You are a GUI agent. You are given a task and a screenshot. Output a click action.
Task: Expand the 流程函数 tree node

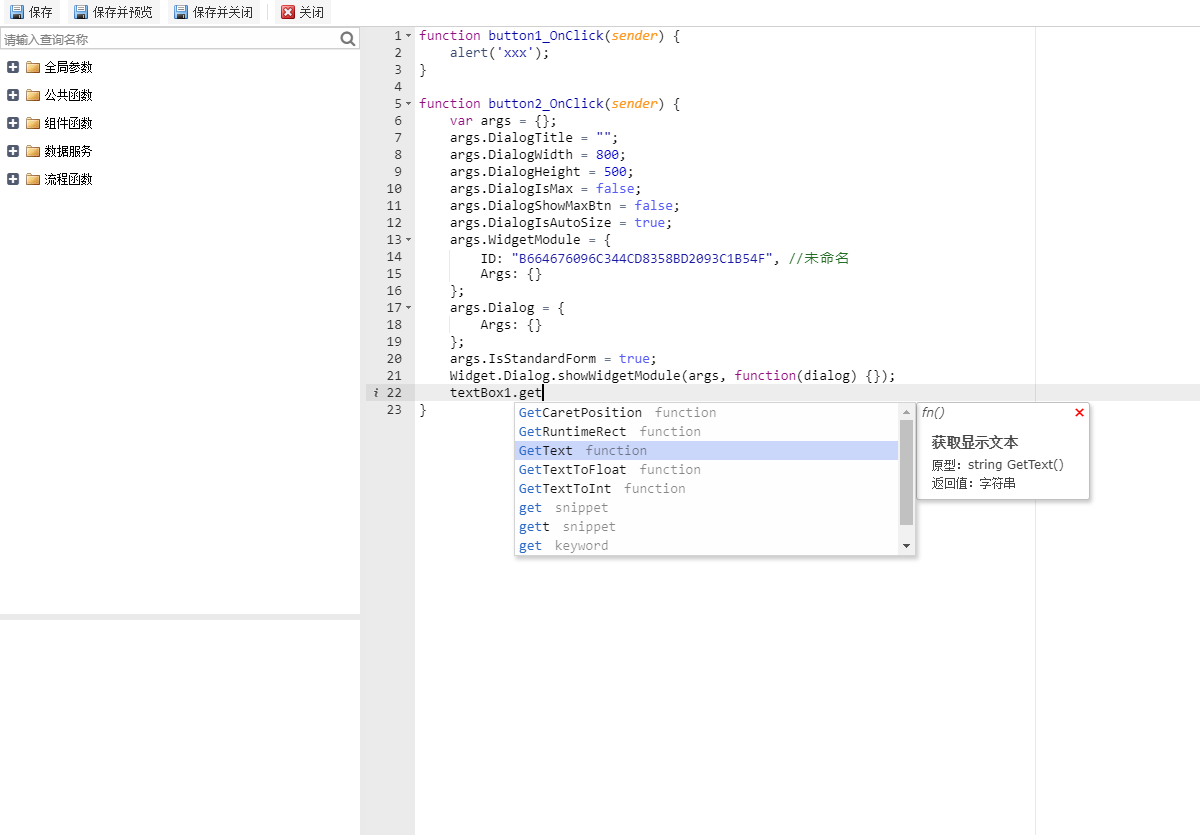[x=13, y=179]
